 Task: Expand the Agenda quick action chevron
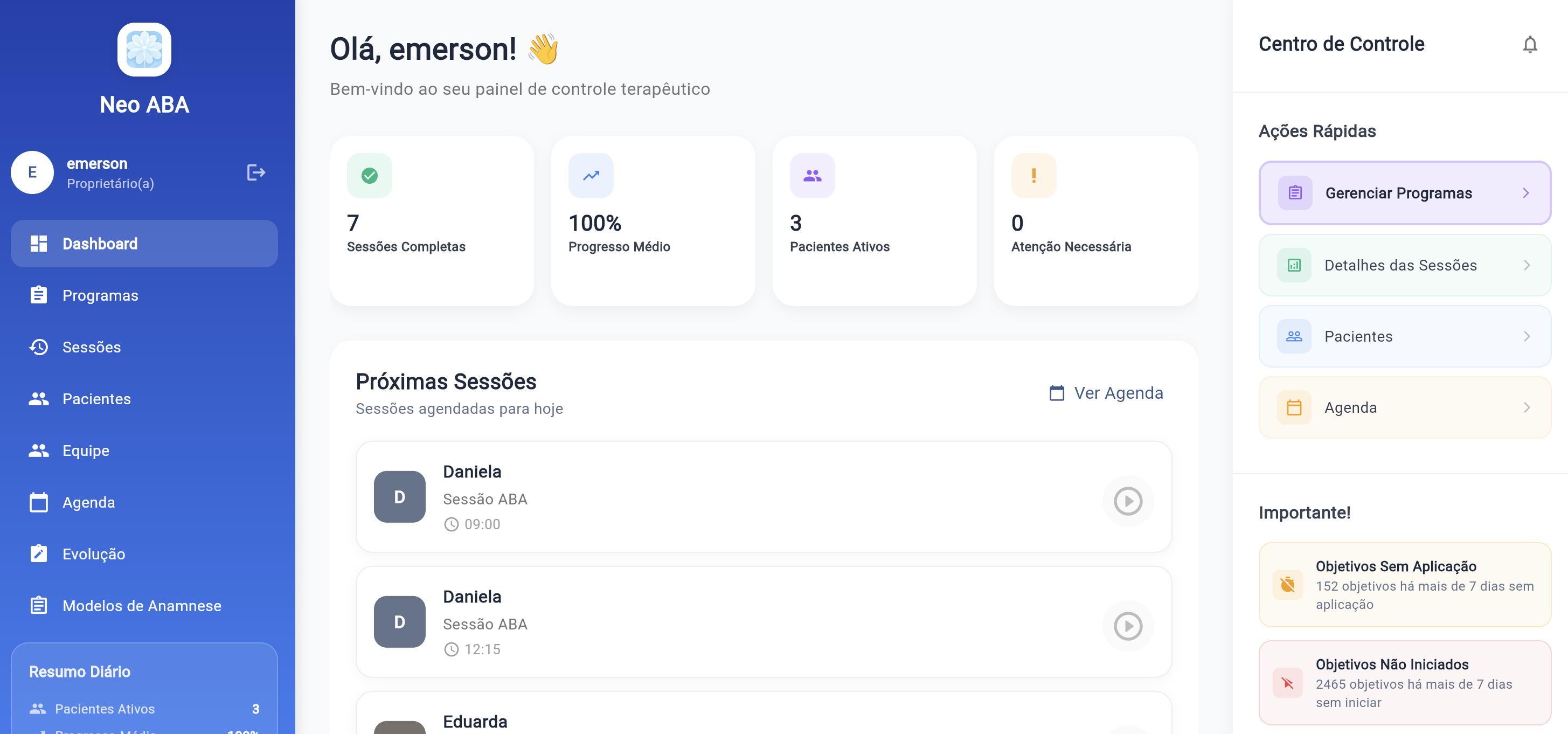point(1526,407)
